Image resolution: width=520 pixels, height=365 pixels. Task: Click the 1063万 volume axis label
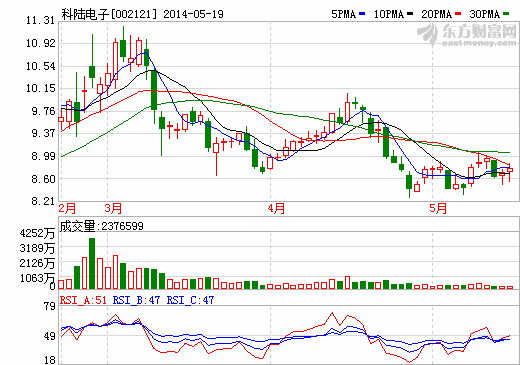click(x=37, y=278)
